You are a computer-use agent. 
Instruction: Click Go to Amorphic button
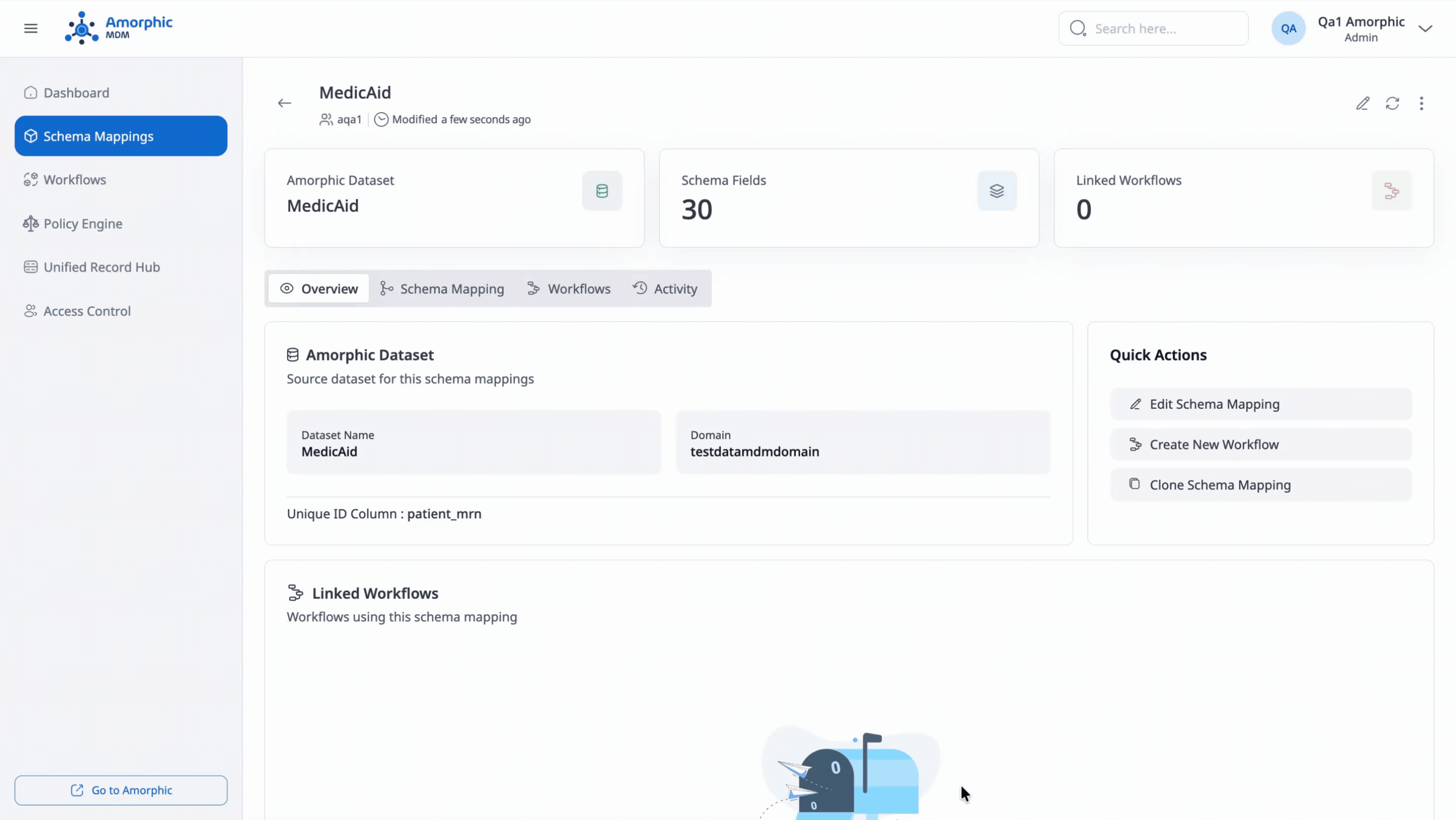click(x=121, y=790)
